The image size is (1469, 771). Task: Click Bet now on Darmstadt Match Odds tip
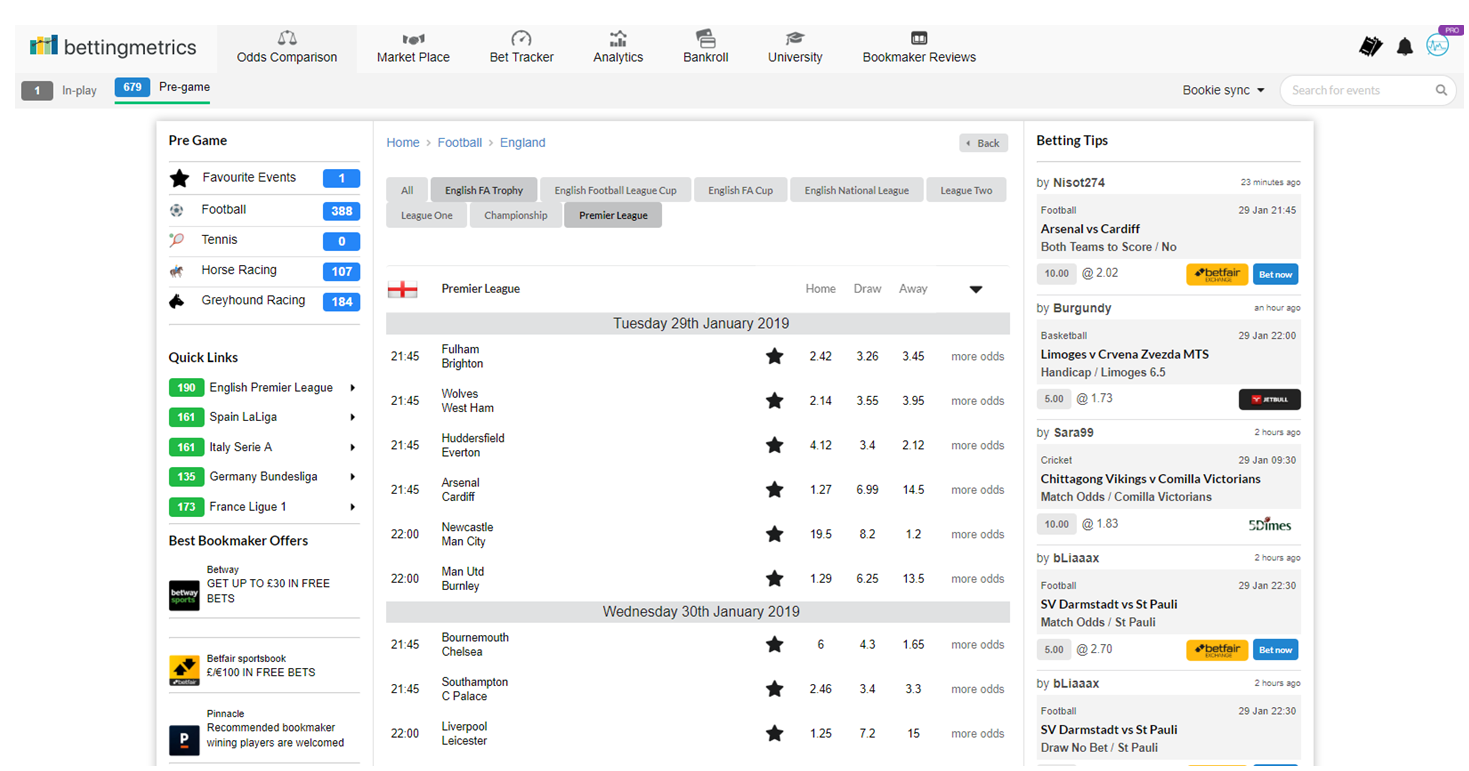tap(1275, 650)
